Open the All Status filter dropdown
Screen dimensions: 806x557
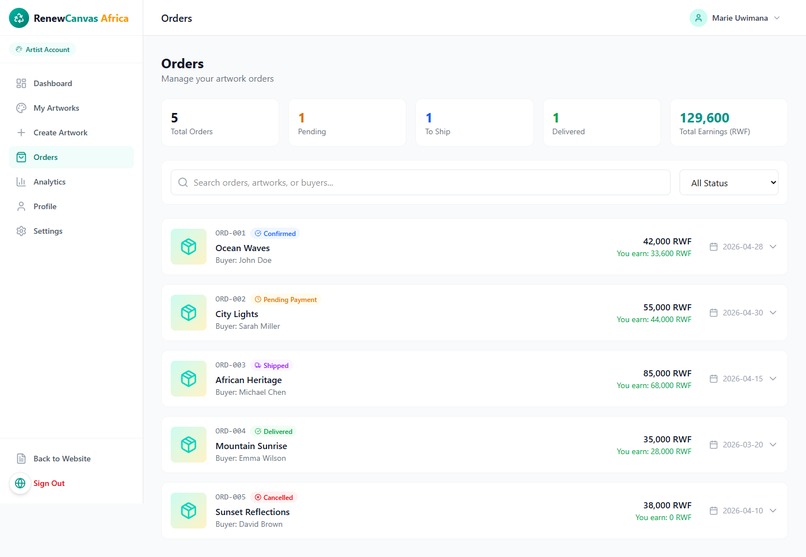pos(729,183)
